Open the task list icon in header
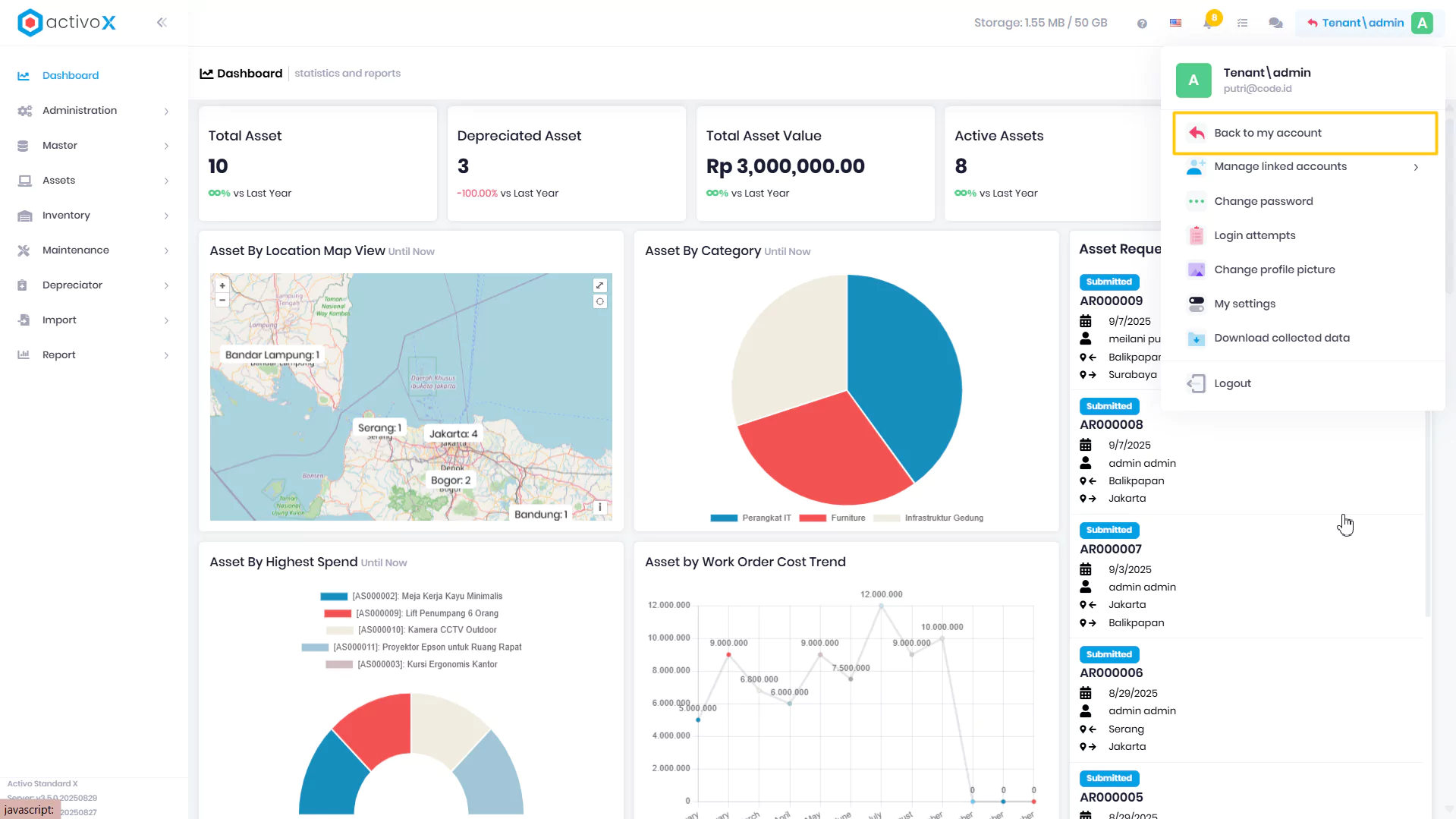1456x819 pixels. click(x=1242, y=23)
